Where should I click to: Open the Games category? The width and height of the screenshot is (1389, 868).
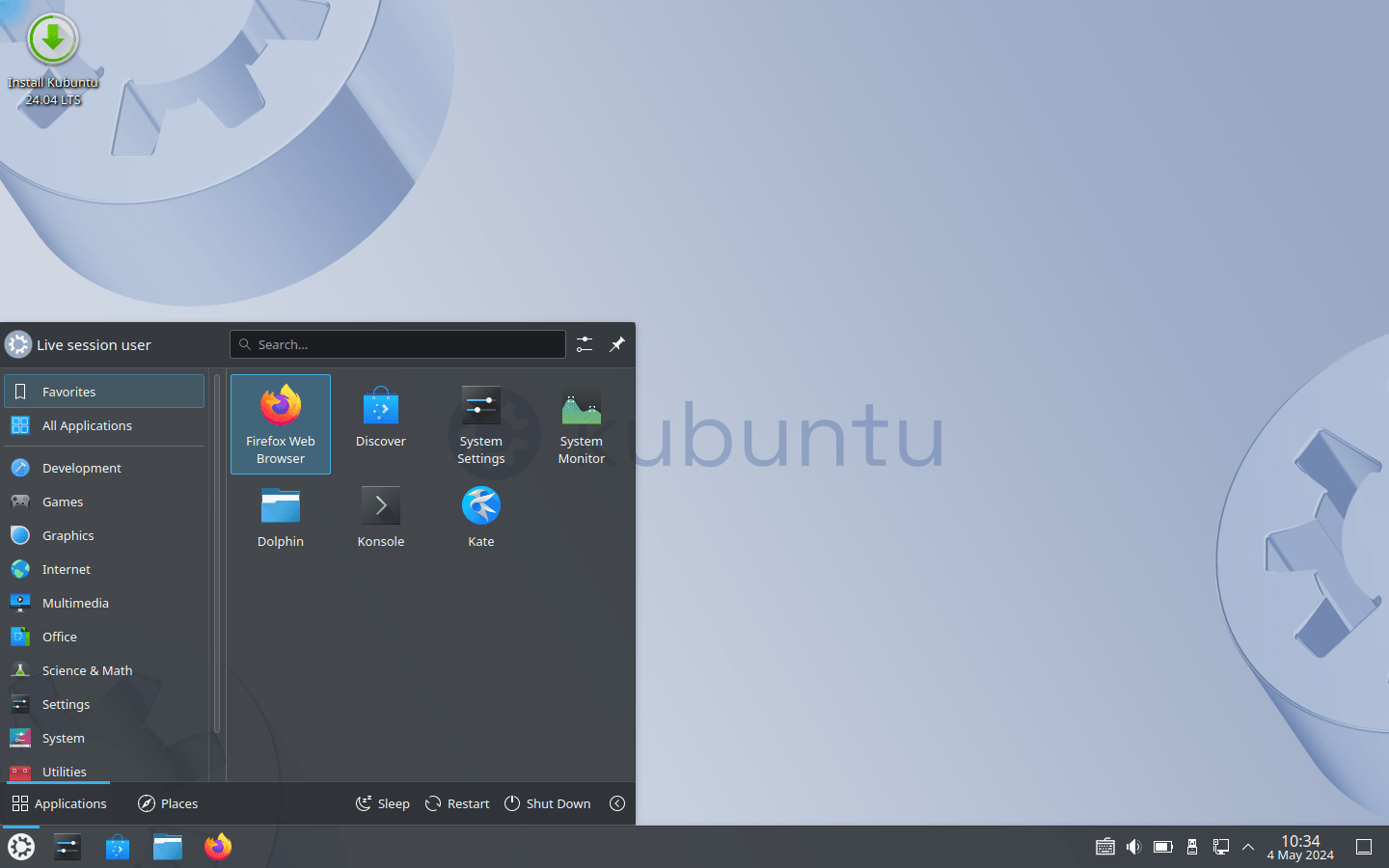click(x=104, y=502)
